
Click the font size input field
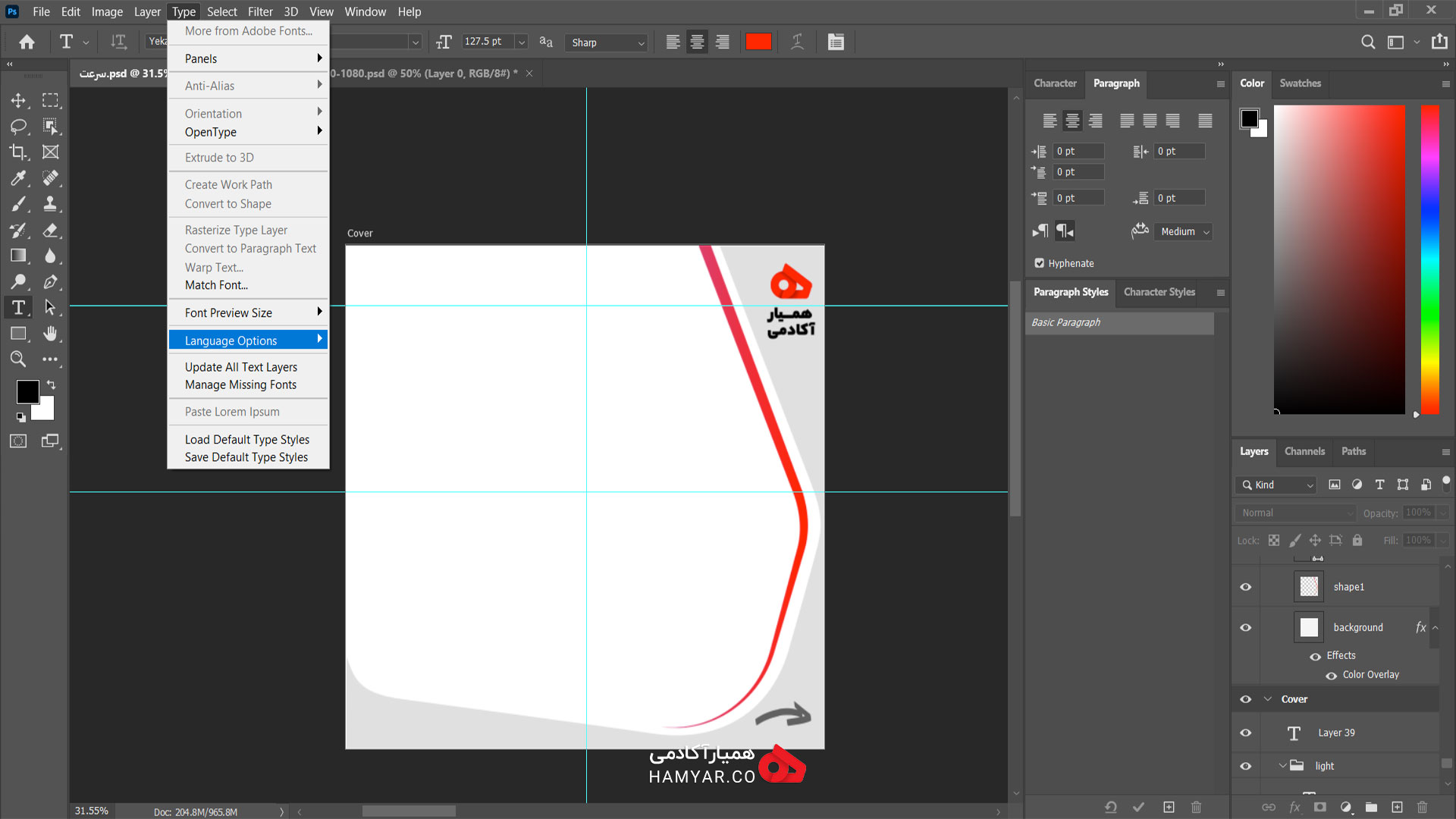(x=487, y=42)
